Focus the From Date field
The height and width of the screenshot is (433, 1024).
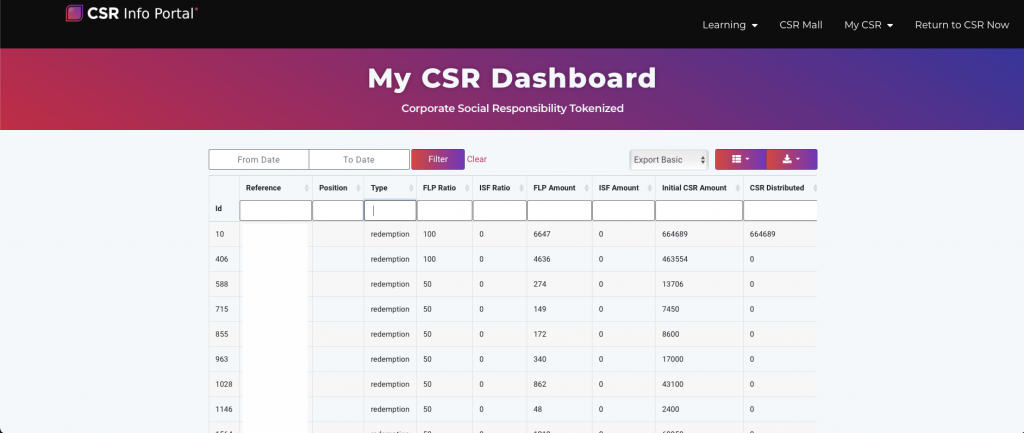click(259, 159)
